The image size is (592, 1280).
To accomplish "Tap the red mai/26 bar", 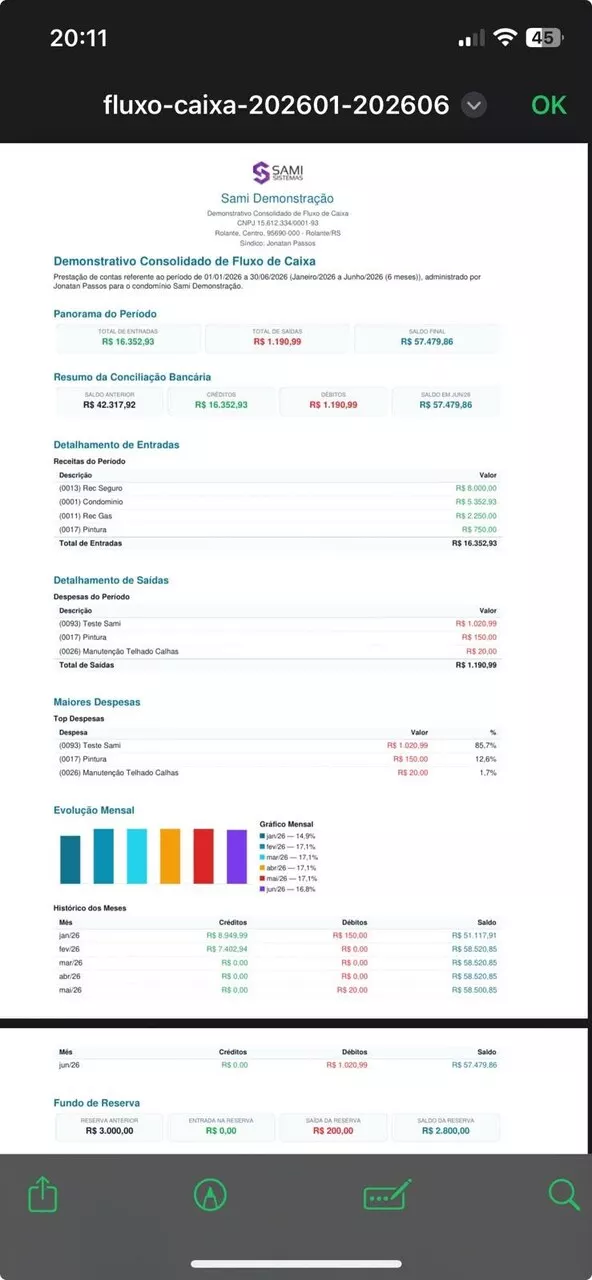I will tap(203, 856).
